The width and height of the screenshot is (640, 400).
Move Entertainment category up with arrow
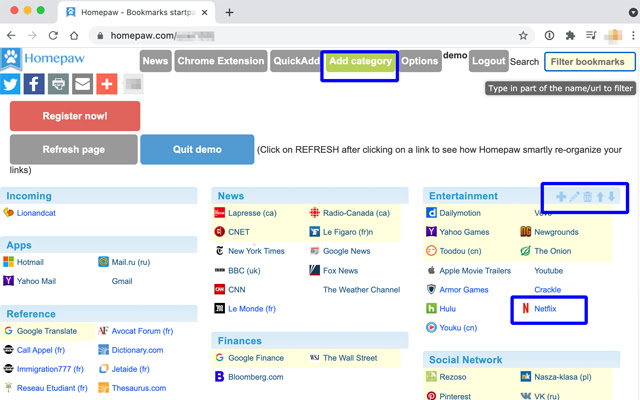click(x=600, y=197)
